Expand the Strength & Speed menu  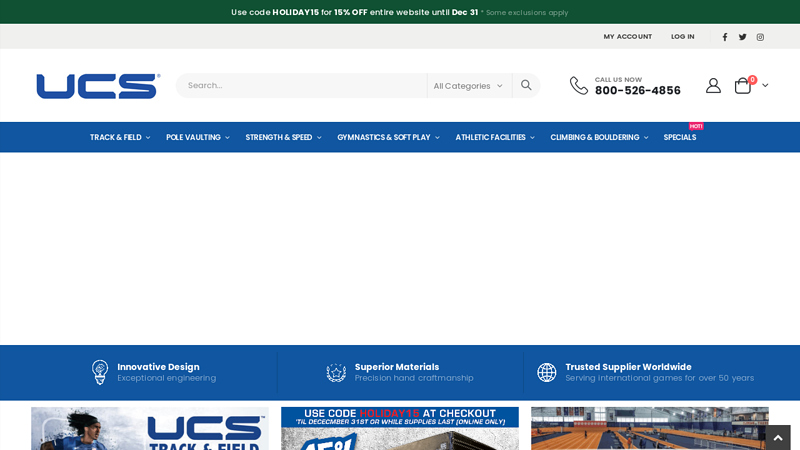pyautogui.click(x=283, y=137)
